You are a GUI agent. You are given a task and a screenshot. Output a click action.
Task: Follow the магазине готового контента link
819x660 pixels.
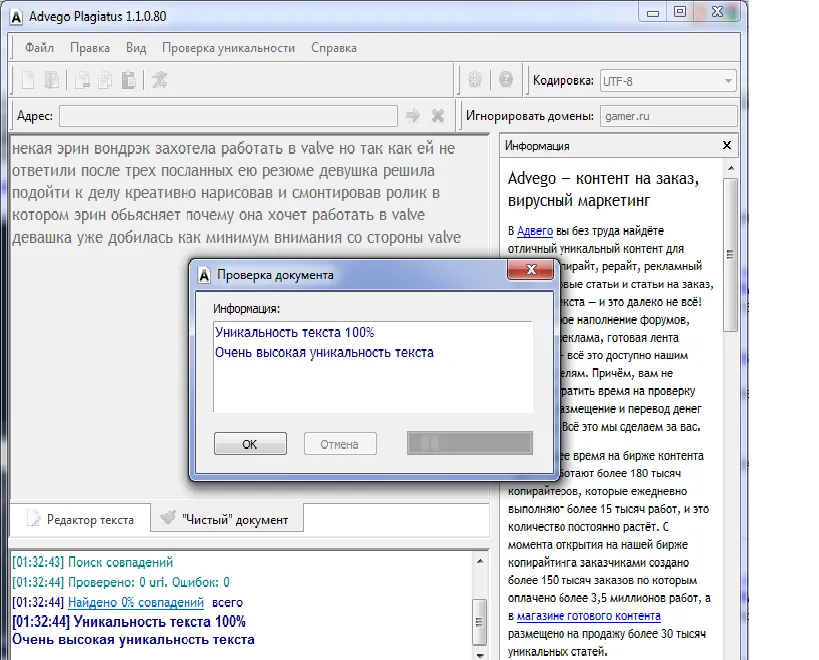pyautogui.click(x=589, y=616)
